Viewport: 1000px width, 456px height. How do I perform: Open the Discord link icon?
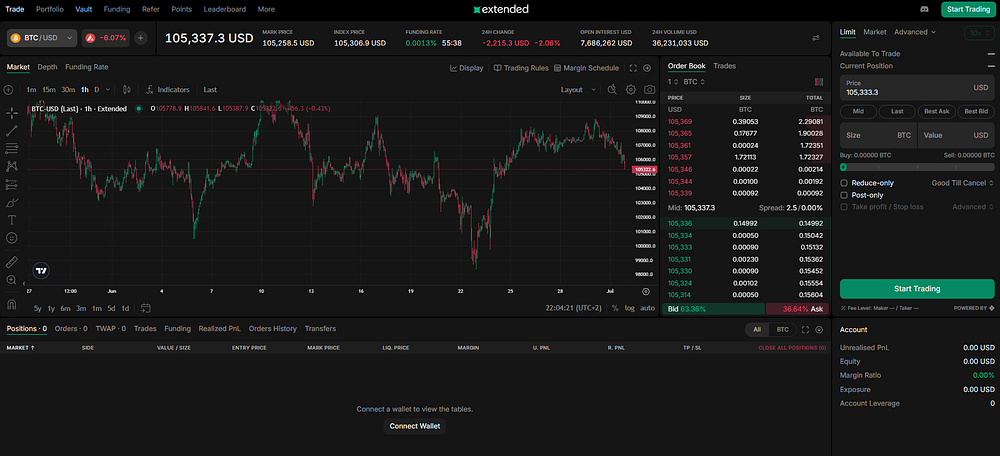point(925,10)
